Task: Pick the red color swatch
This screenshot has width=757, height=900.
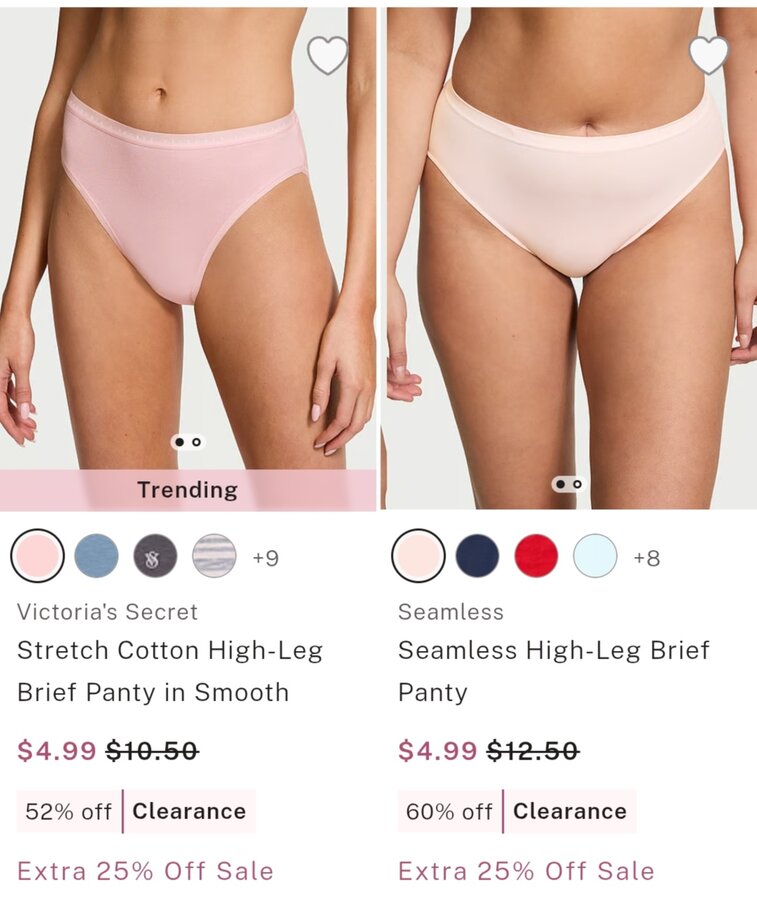Action: click(x=536, y=556)
